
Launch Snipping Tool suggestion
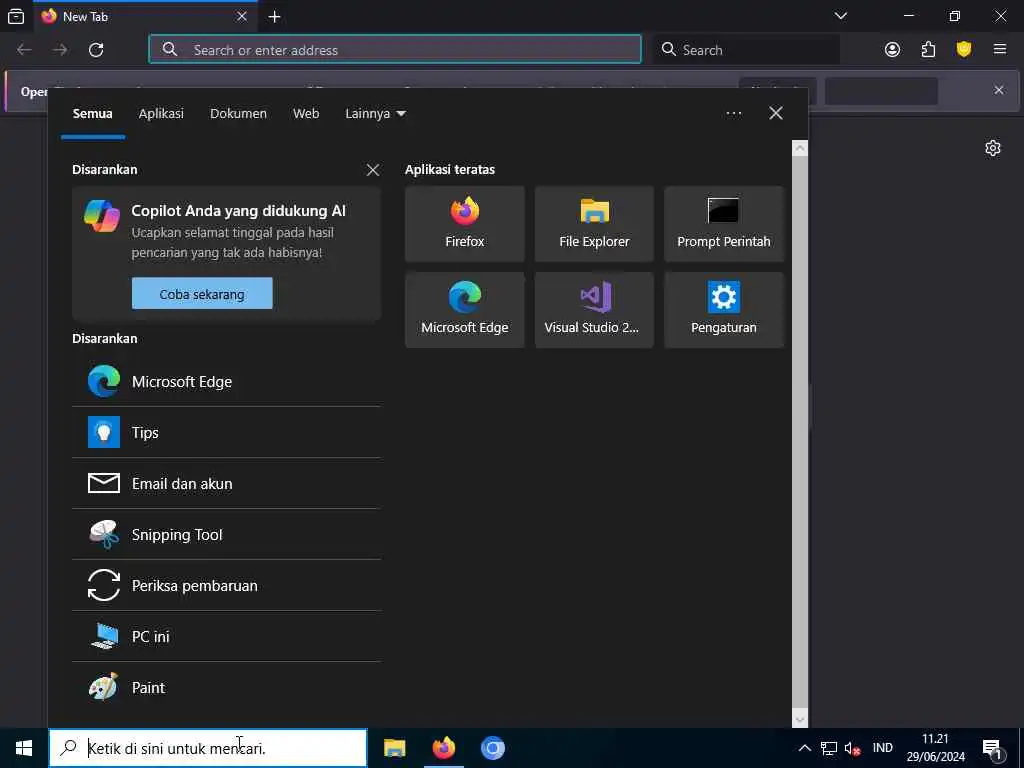(226, 534)
